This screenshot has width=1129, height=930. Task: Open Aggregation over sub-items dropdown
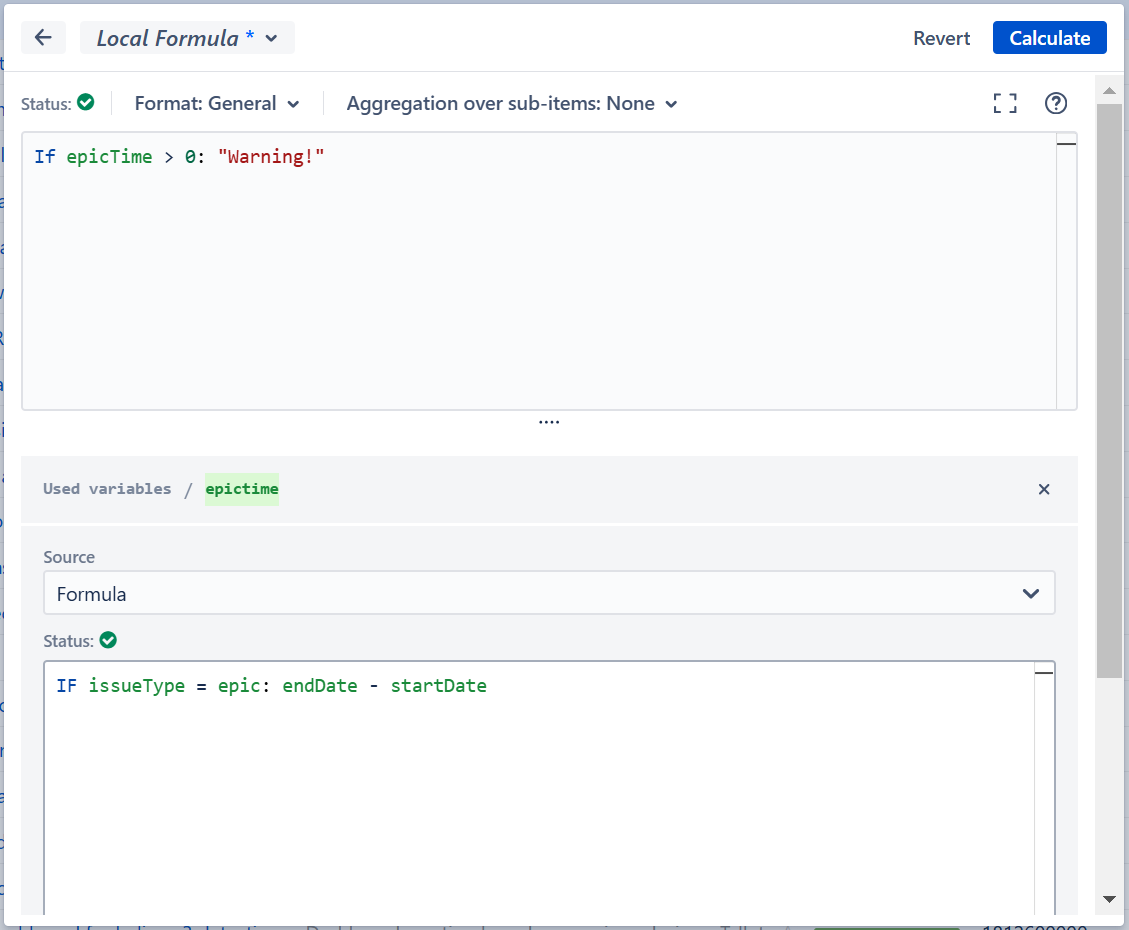(x=512, y=103)
